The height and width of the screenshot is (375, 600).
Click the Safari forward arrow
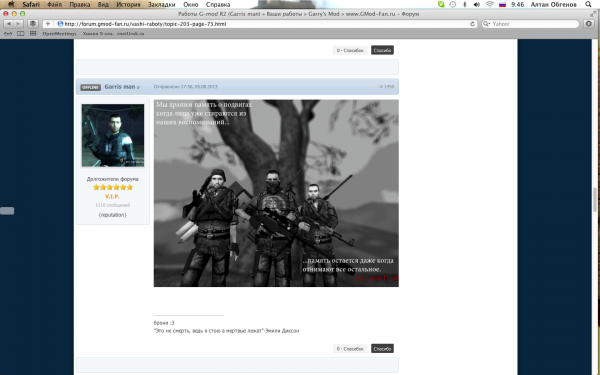pyautogui.click(x=18, y=24)
